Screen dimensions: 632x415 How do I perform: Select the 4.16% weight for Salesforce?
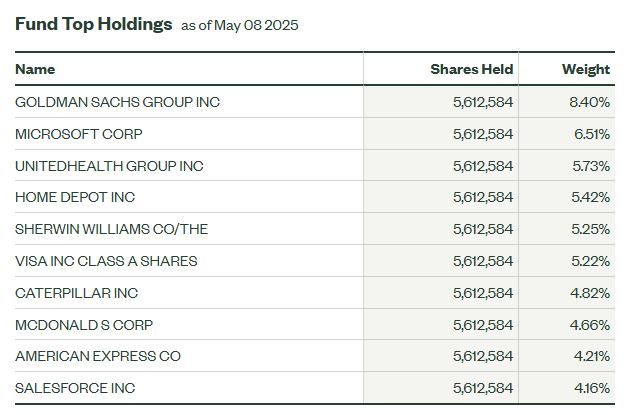point(592,388)
